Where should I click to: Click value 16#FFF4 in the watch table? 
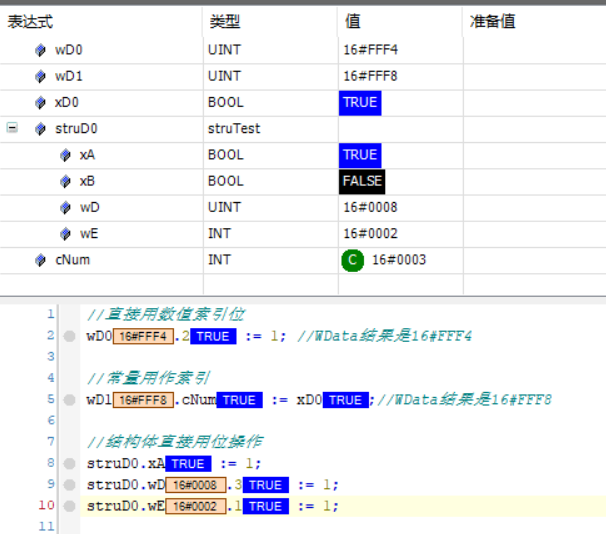tap(371, 50)
